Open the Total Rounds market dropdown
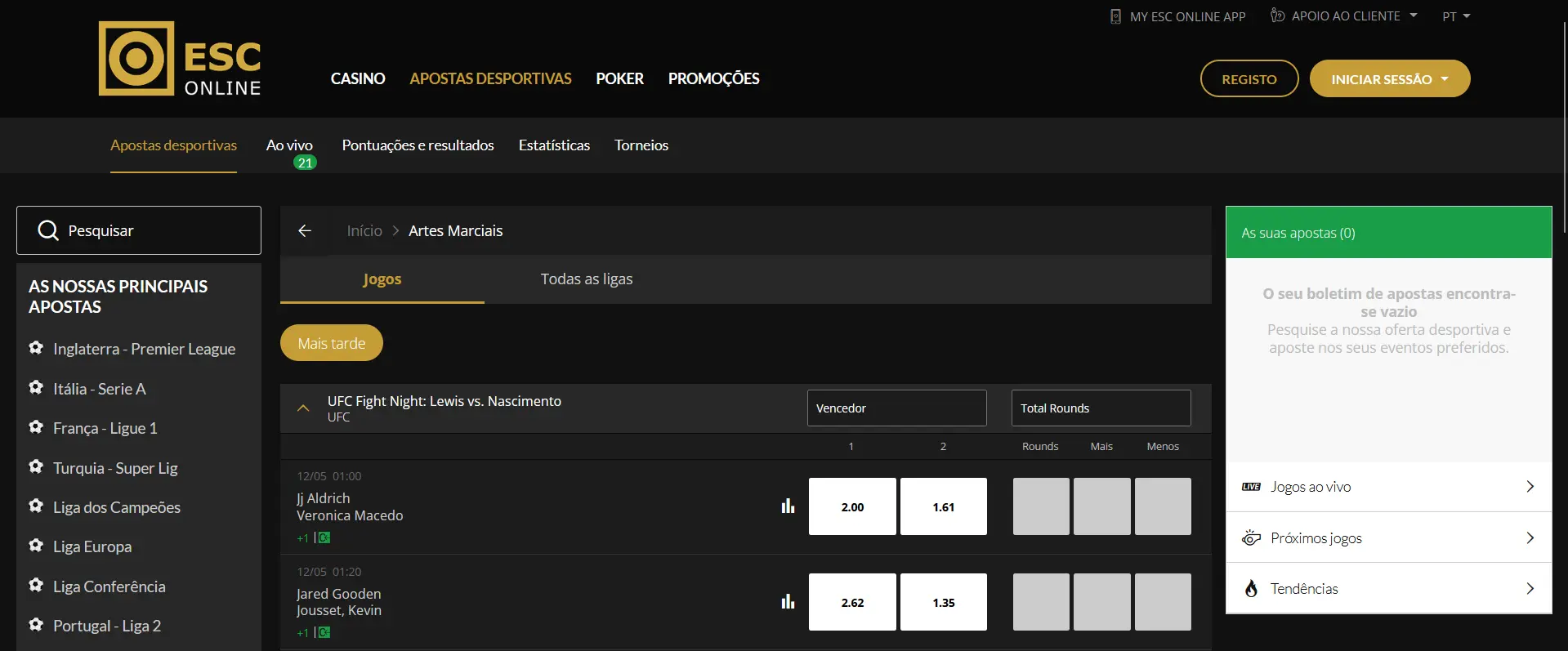Viewport: 1568px width, 651px height. point(1101,408)
